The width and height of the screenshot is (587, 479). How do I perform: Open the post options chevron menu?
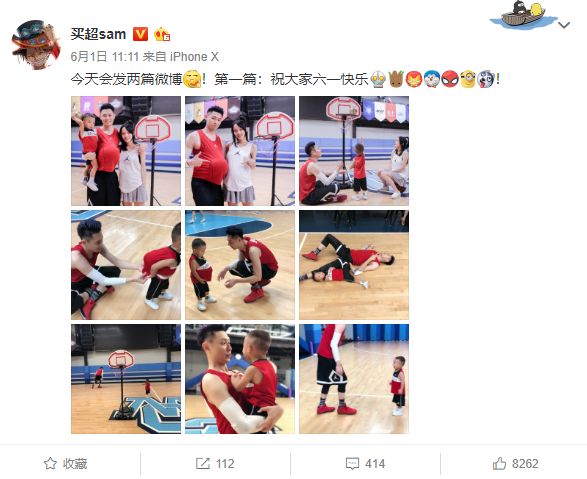click(x=564, y=25)
